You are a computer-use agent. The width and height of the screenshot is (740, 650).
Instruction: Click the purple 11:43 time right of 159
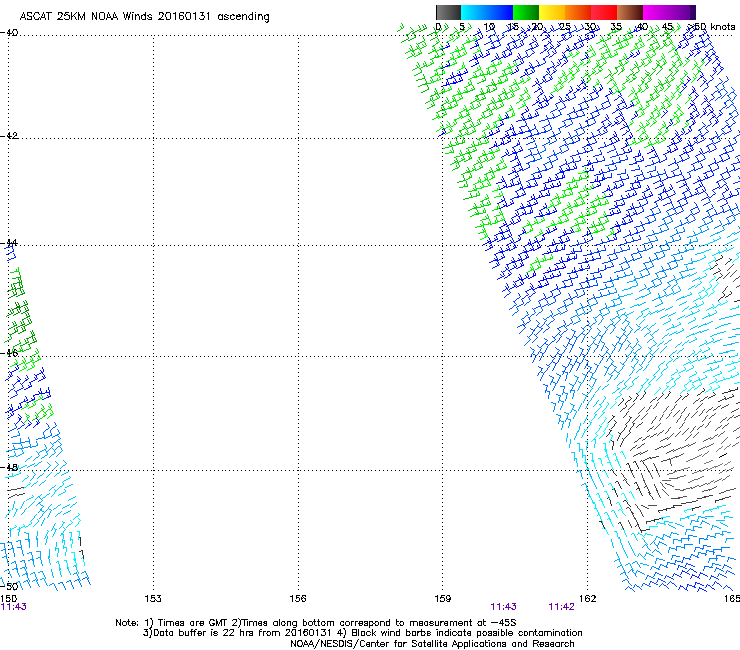coord(503,607)
